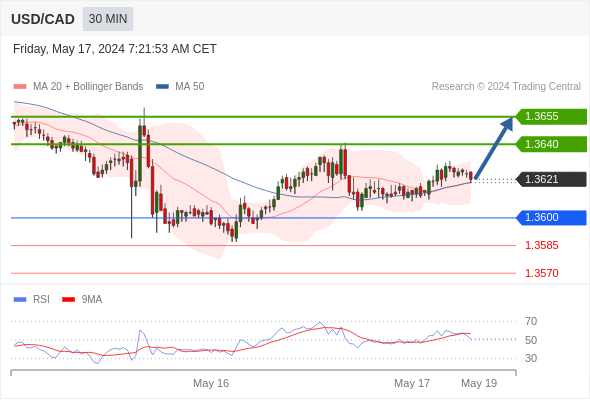Click the 1.3655 green resistance price tag
This screenshot has width=590, height=400.
pos(551,116)
